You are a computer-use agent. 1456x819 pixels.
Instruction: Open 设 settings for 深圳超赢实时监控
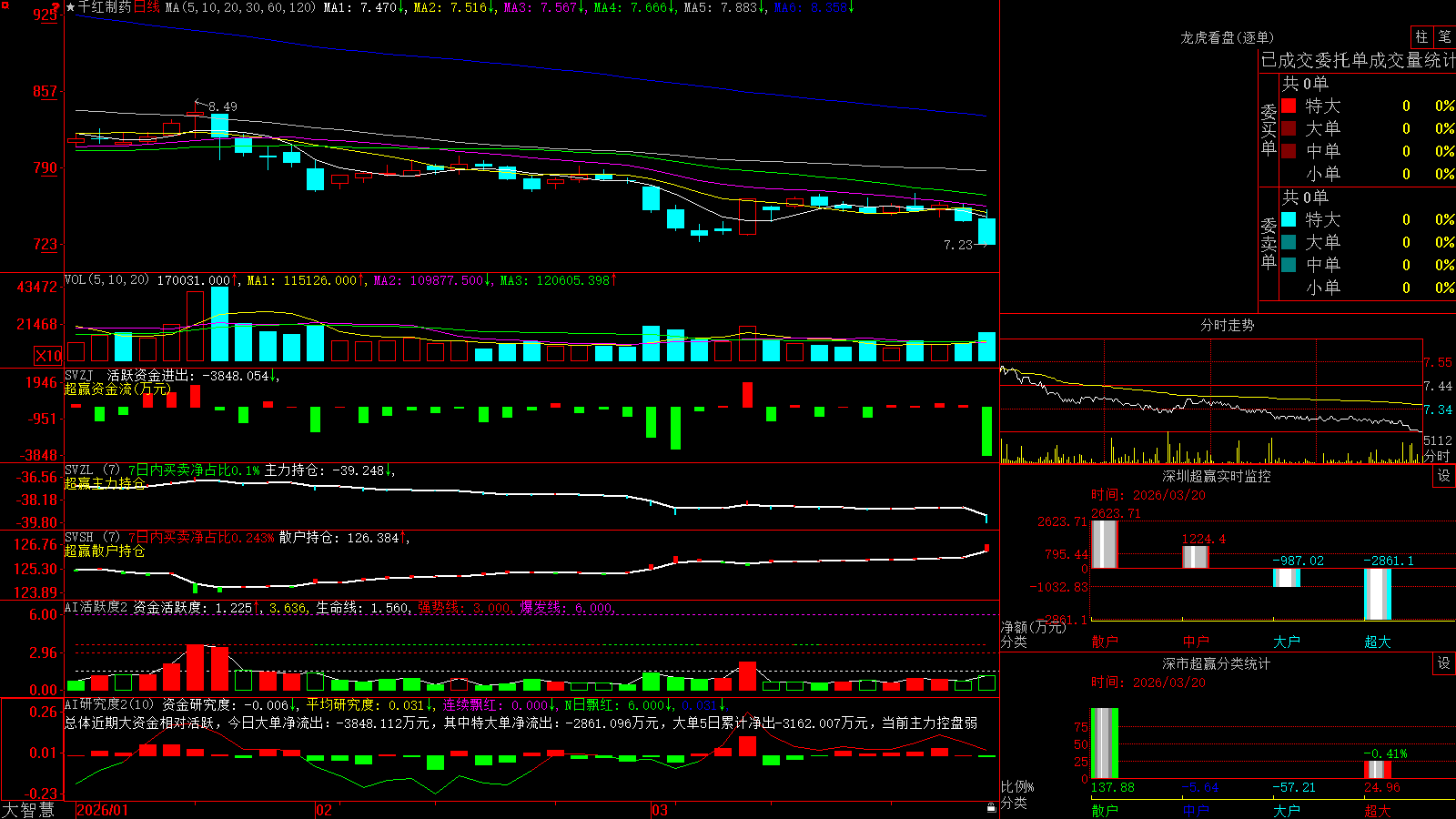coord(1444,476)
